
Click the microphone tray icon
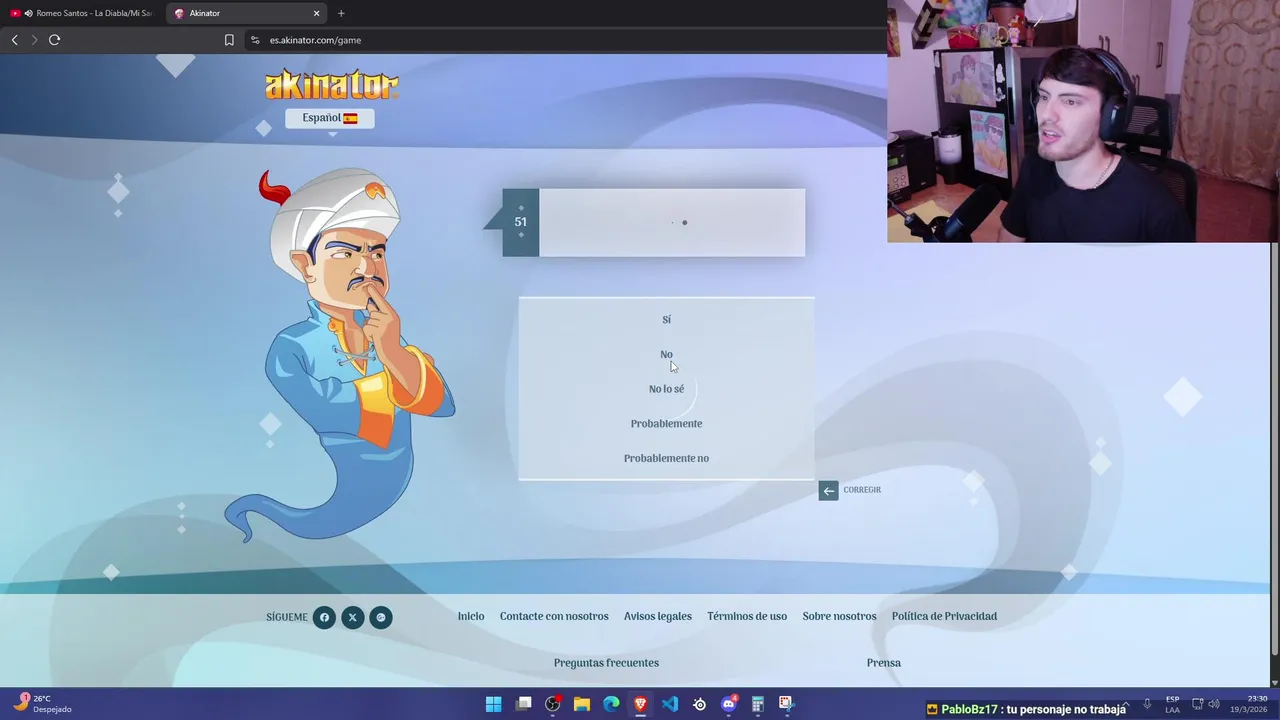click(x=1147, y=704)
